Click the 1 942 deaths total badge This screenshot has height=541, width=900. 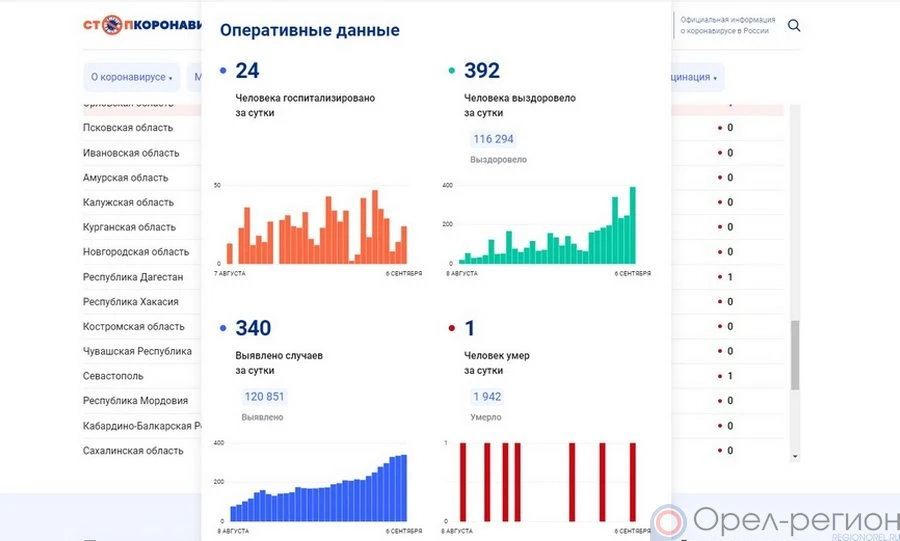click(487, 396)
